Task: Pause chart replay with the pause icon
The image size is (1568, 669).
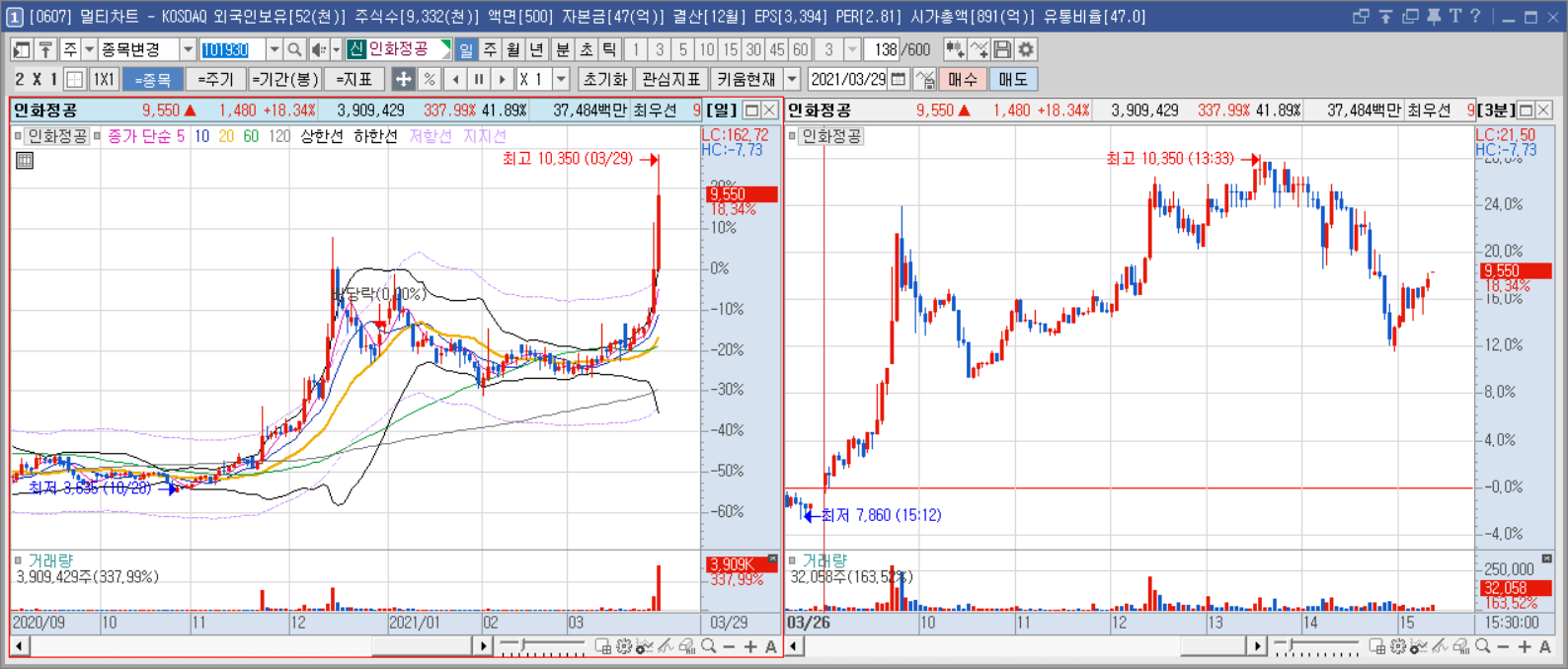Action: point(479,79)
